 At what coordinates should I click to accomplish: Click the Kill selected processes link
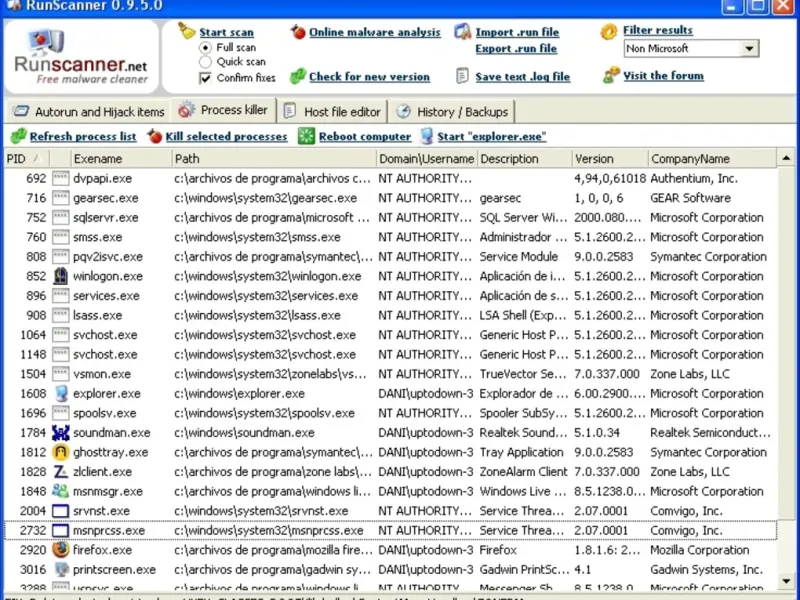click(x=226, y=136)
